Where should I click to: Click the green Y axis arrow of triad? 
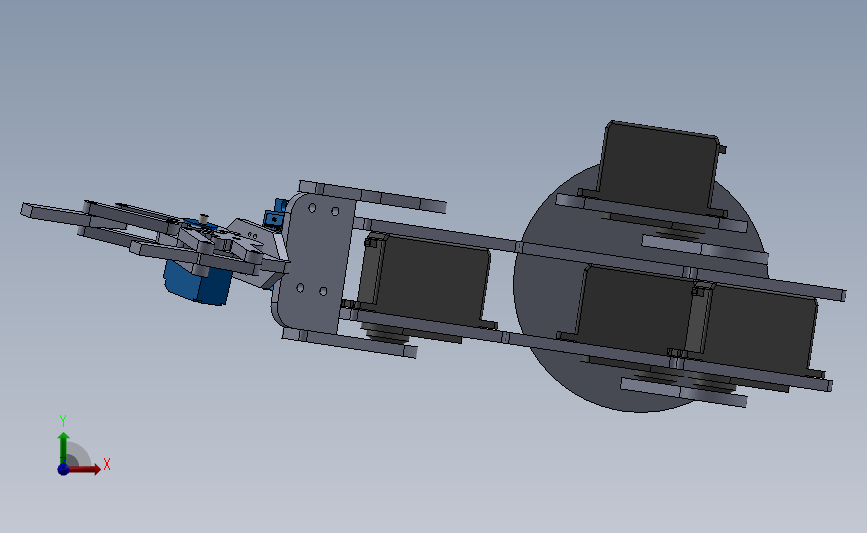63,448
